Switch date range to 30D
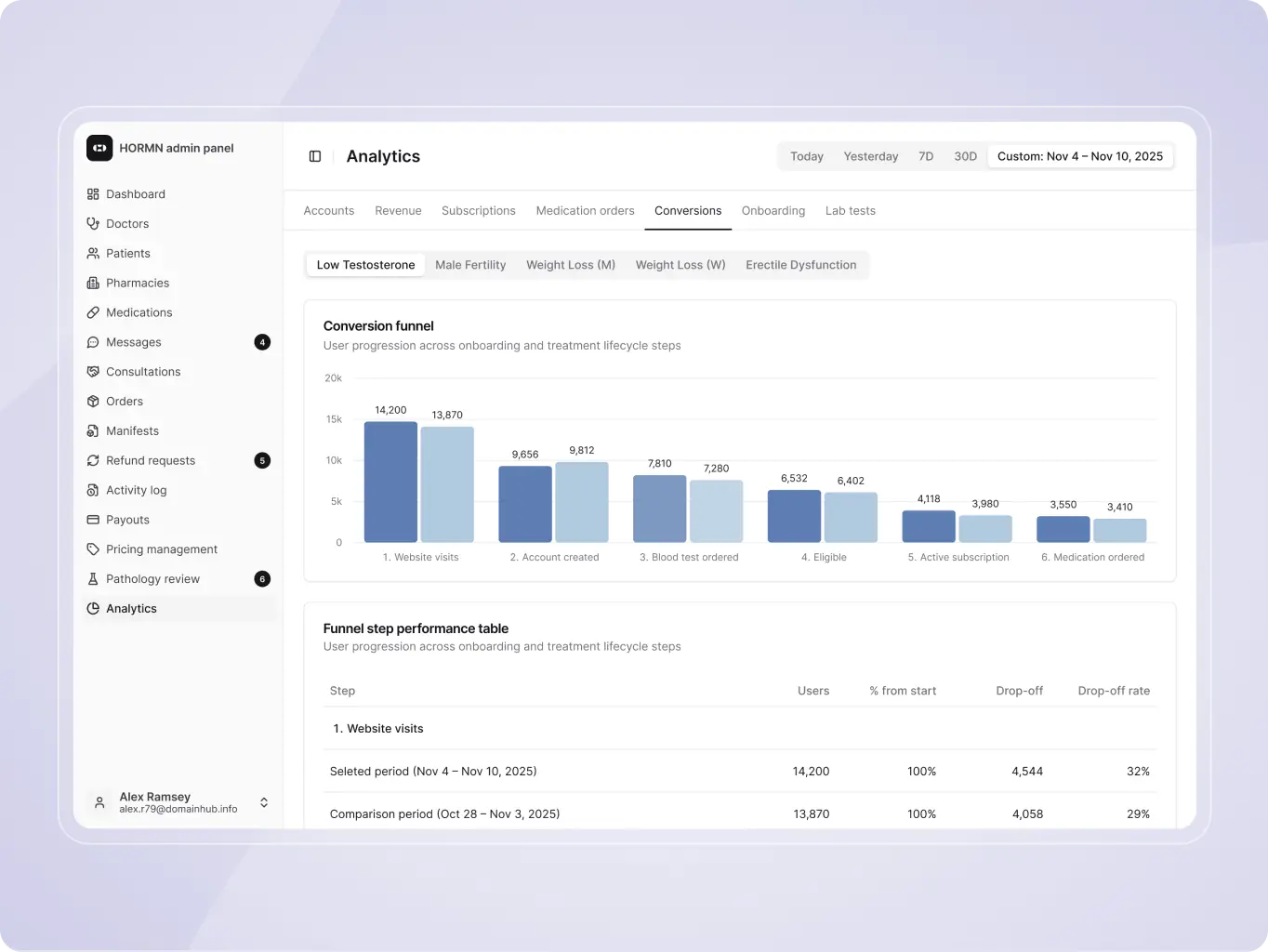The height and width of the screenshot is (952, 1268). [x=965, y=156]
